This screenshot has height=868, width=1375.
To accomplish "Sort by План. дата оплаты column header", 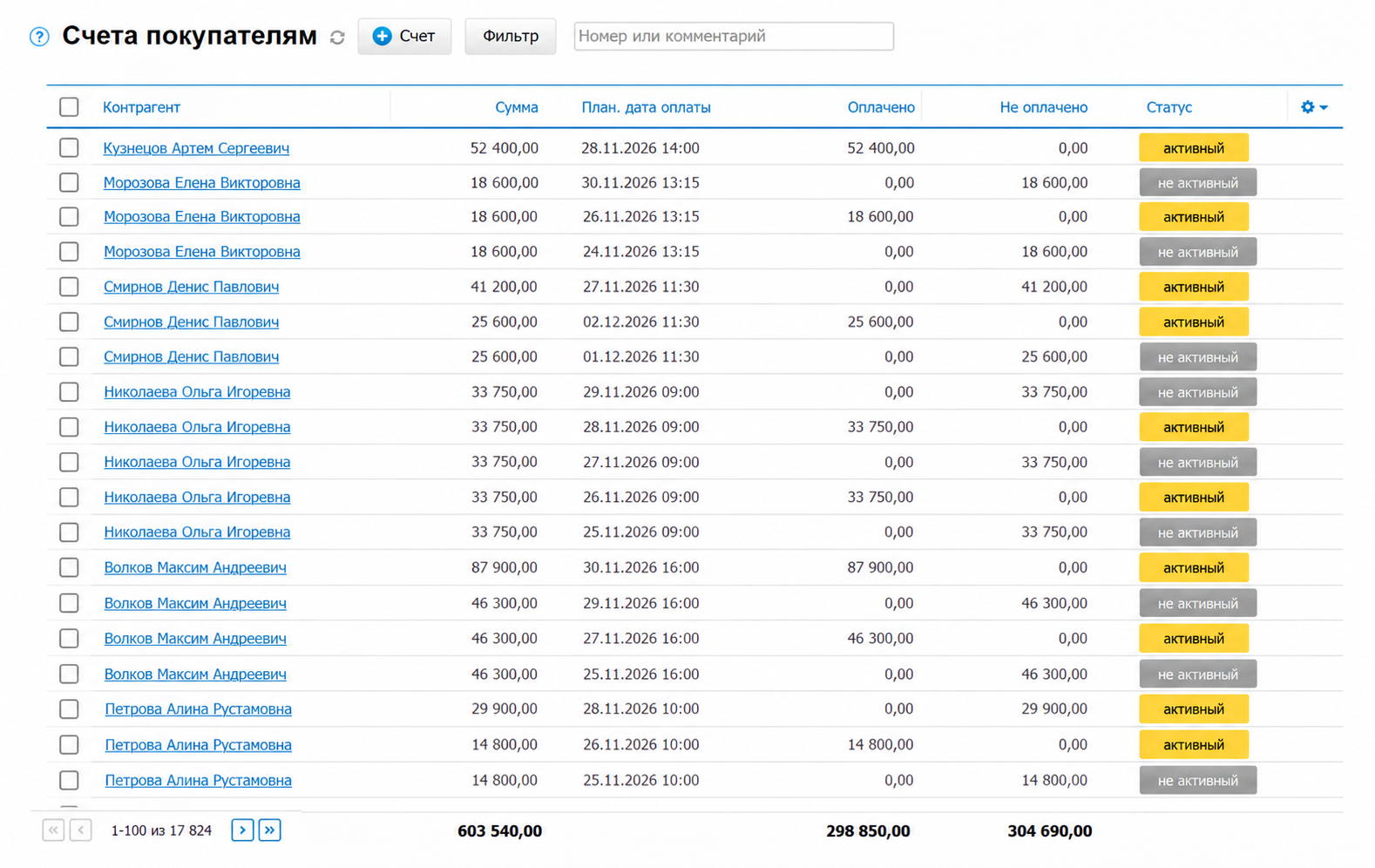I will coord(646,107).
